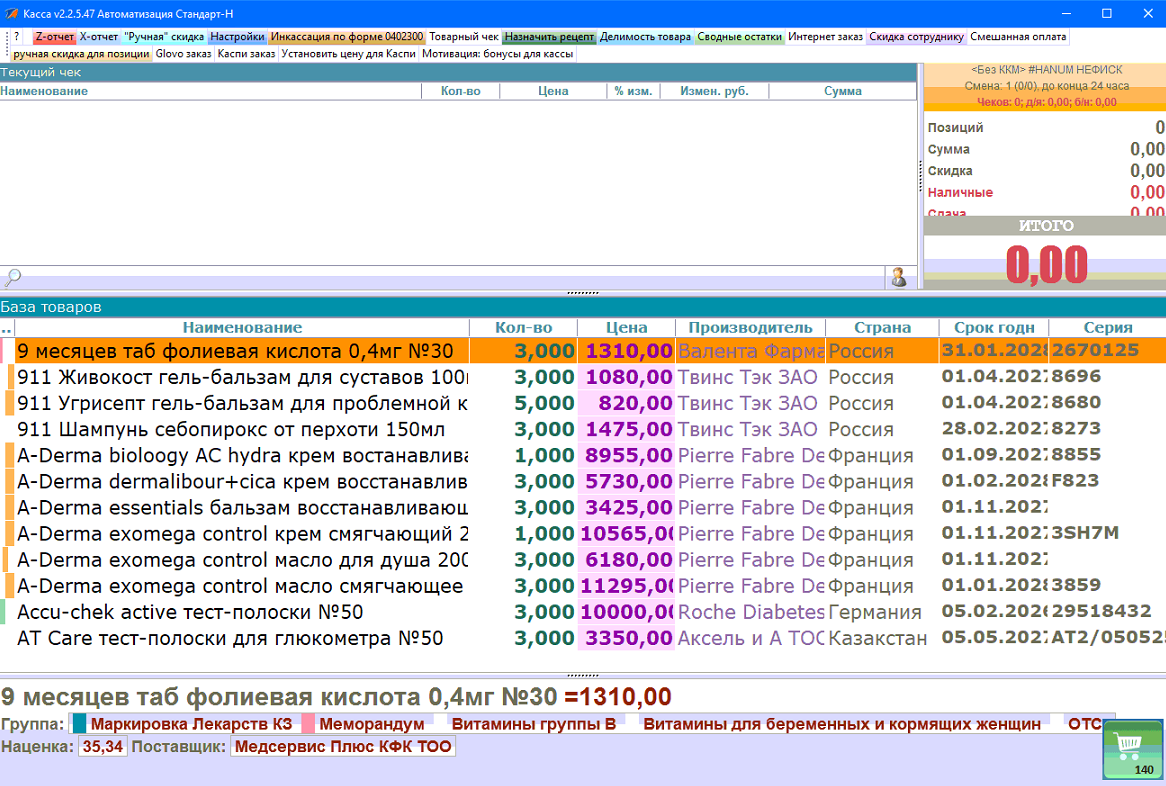1166x786 pixels.
Task: Select A-Derma biology AC hydra крем row
Action: point(583,455)
